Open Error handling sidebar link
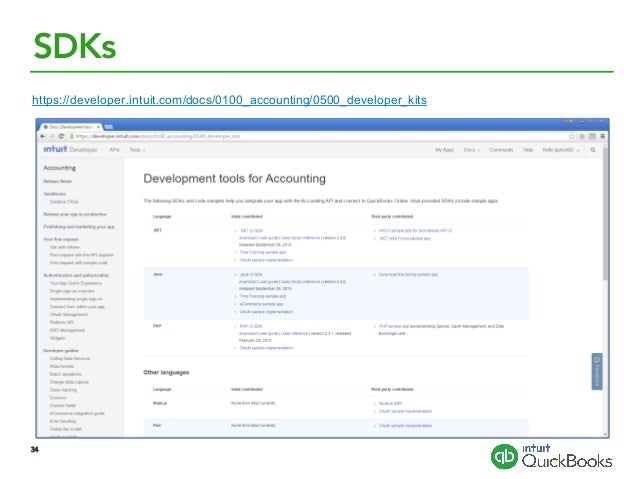 click(x=63, y=421)
